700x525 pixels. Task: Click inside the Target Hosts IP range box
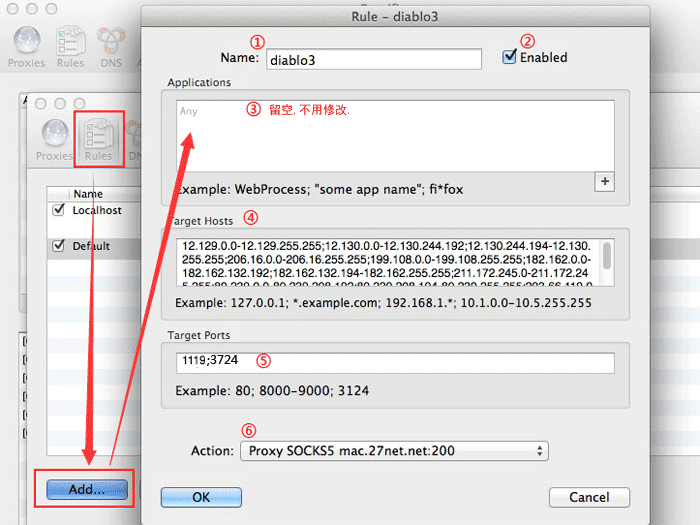click(x=385, y=262)
